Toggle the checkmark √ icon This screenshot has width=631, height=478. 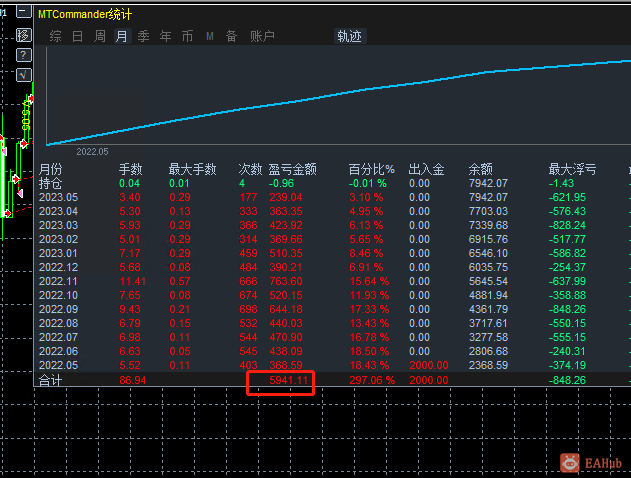pyautogui.click(x=23, y=74)
